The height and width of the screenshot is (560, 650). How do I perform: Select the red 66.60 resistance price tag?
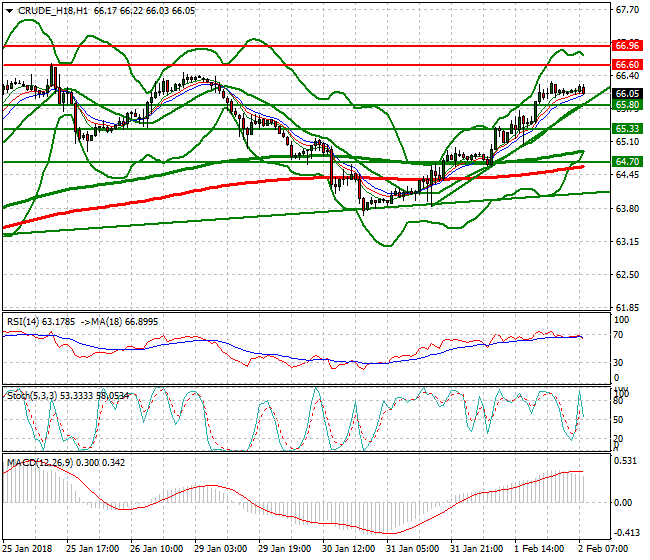point(627,64)
